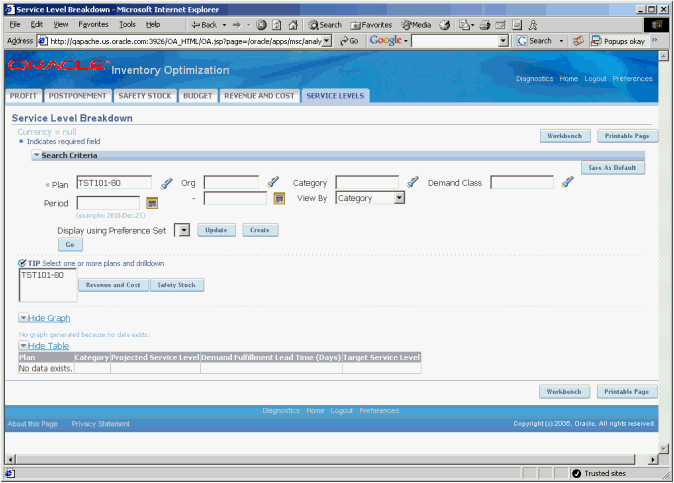Switch to the Safety Stock tab
The image size is (674, 483).
pyautogui.click(x=145, y=96)
